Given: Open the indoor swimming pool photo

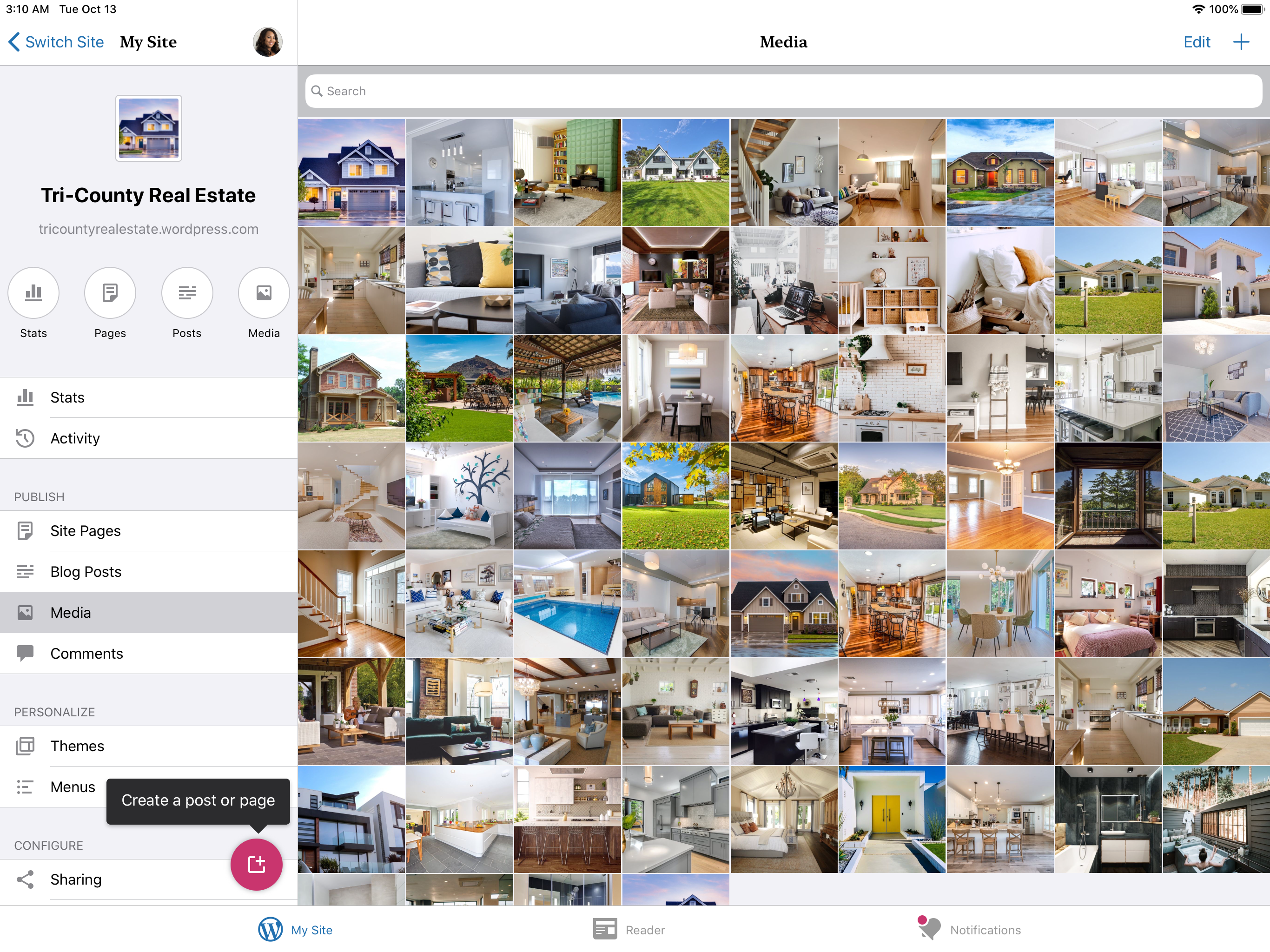Looking at the screenshot, I should 567,604.
